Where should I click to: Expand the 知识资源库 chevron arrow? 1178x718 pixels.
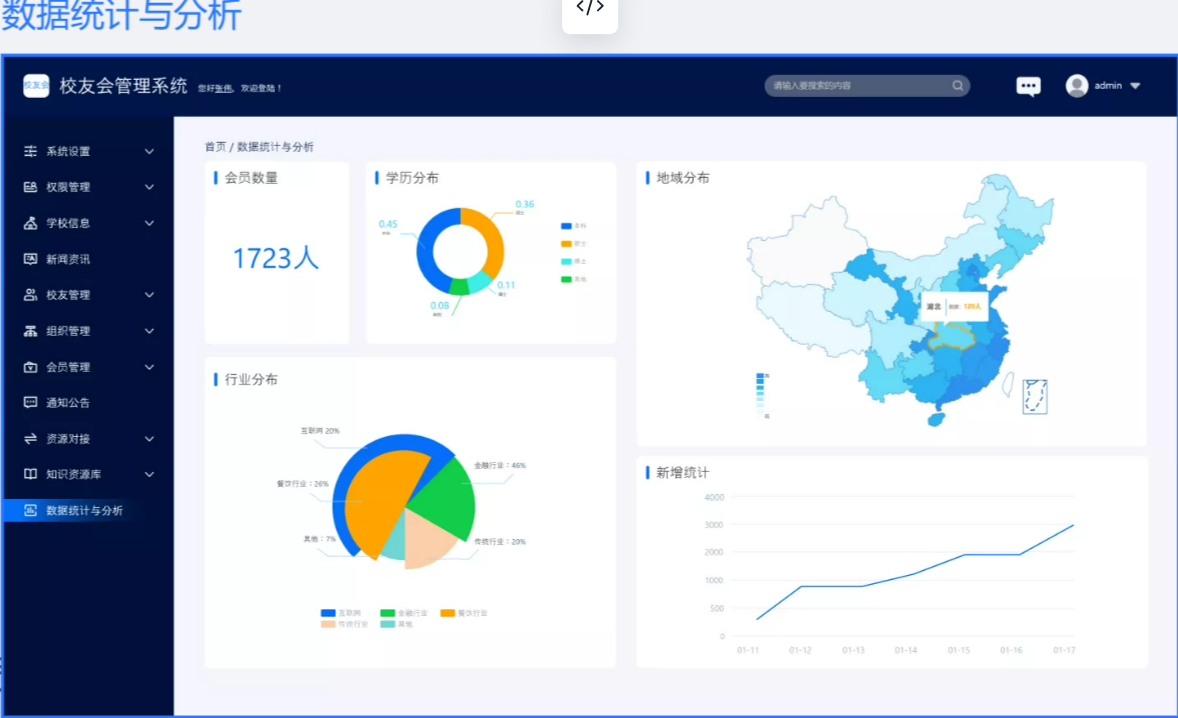149,474
